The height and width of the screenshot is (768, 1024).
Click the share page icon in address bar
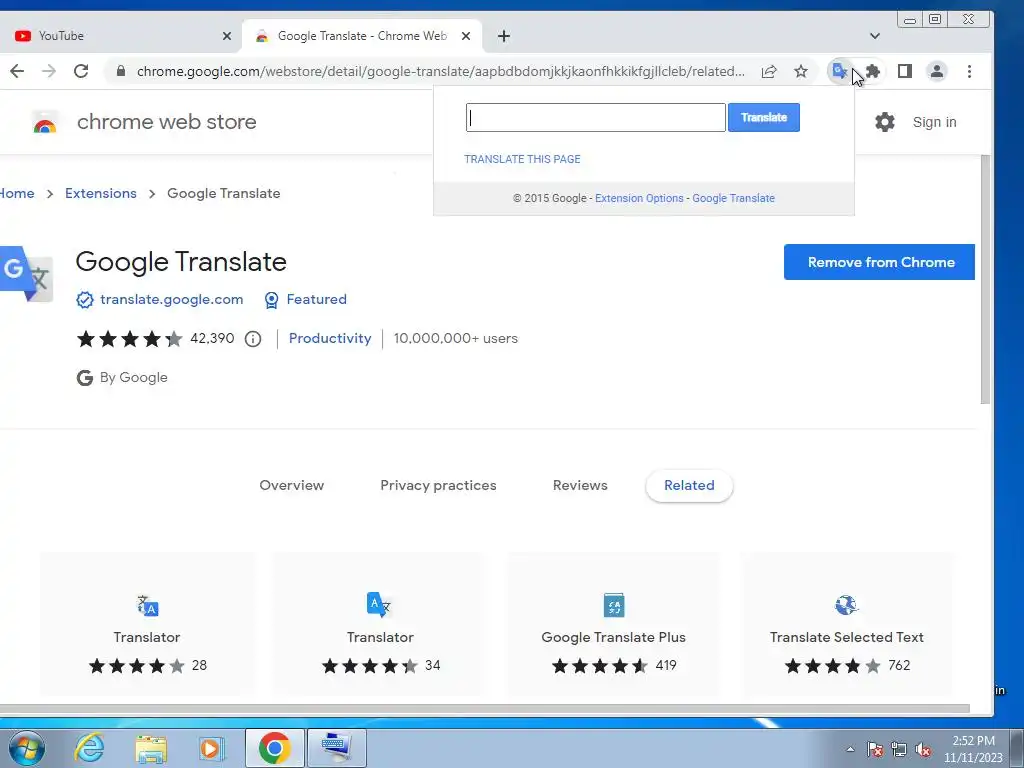pyautogui.click(x=769, y=71)
